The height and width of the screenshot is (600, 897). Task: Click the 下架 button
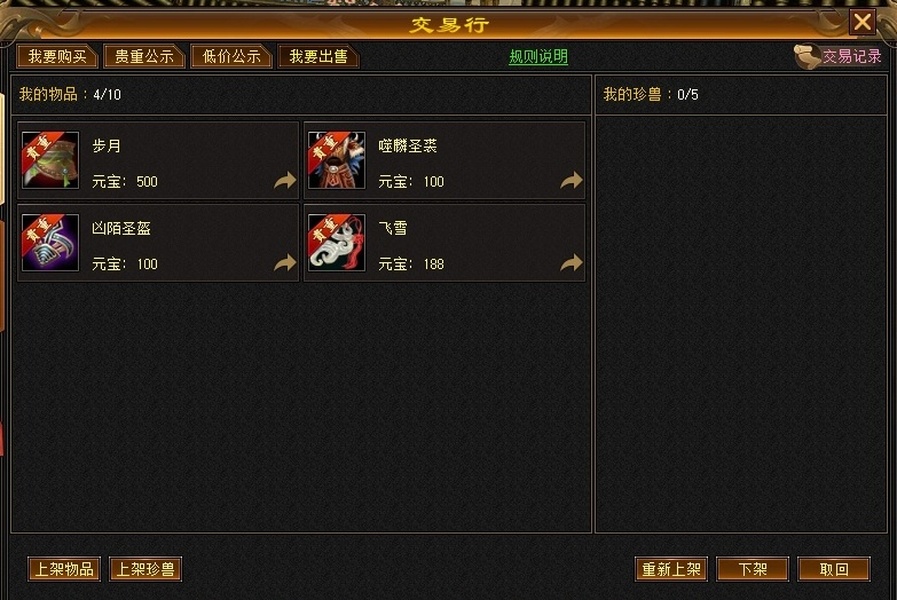coord(753,569)
